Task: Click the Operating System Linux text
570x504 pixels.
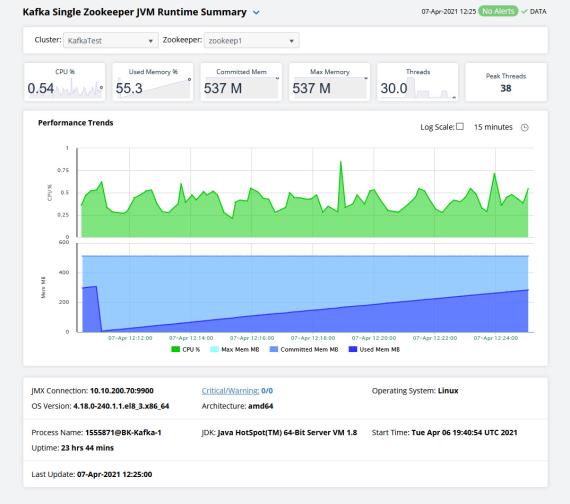Action: (x=415, y=391)
